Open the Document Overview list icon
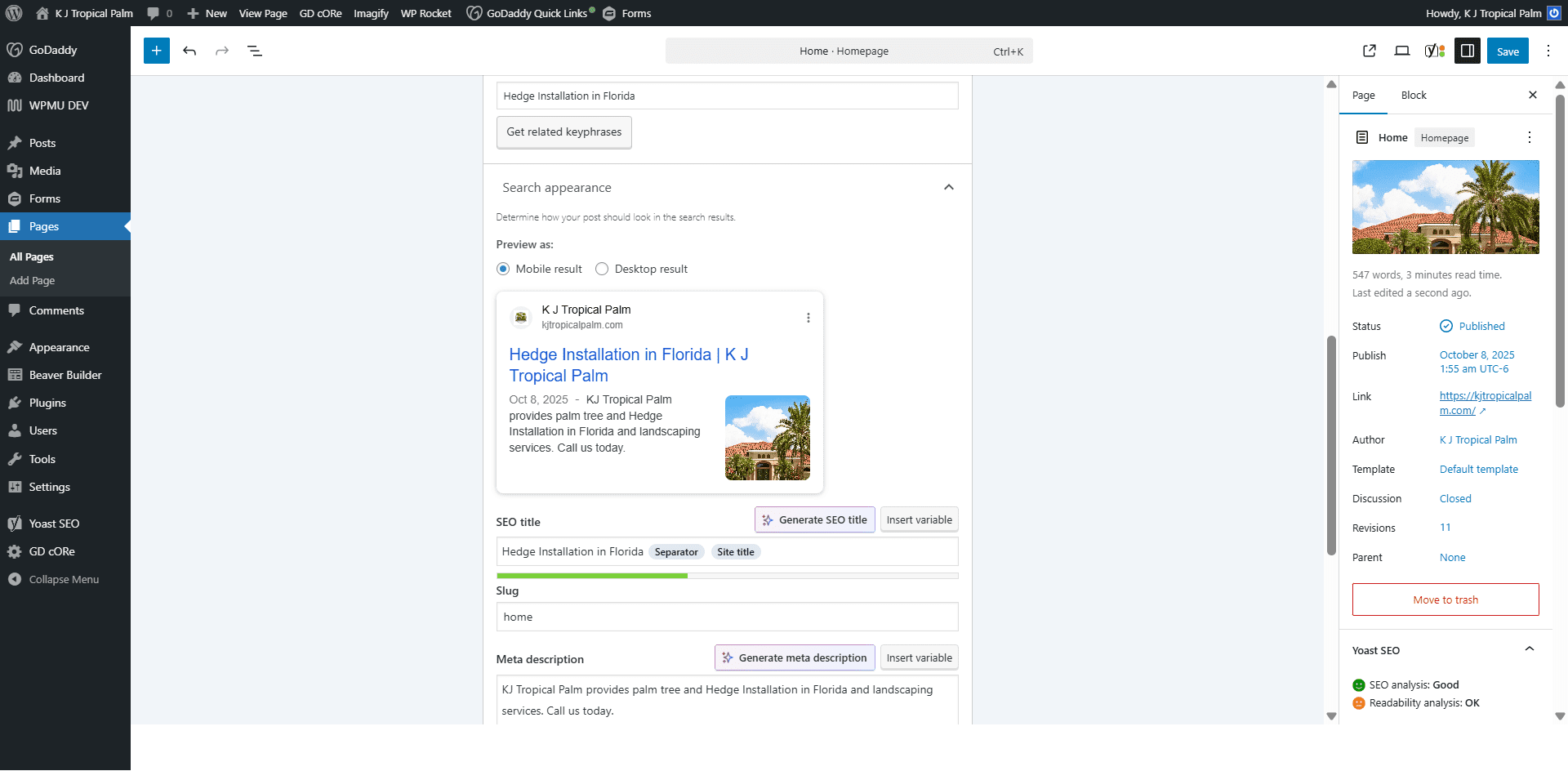This screenshot has height=771, width=1568. coord(255,51)
